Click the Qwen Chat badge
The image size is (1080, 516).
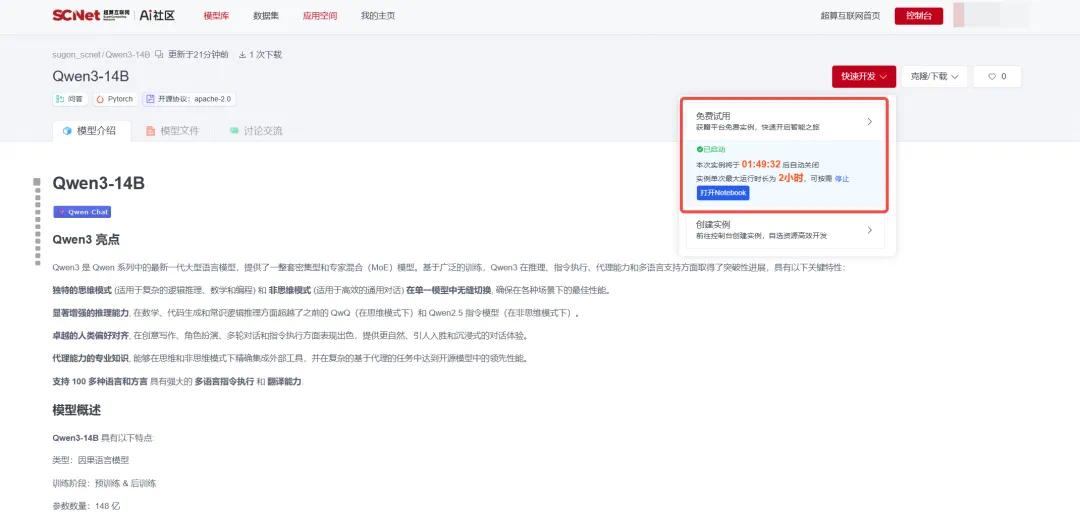(83, 212)
